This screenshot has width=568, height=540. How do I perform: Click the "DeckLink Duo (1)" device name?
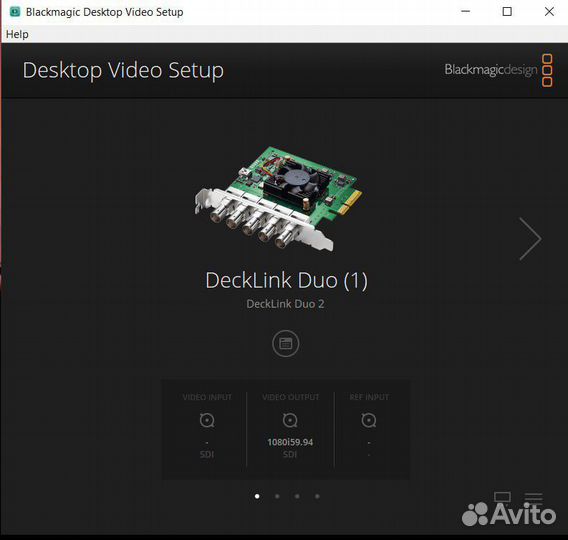[286, 280]
